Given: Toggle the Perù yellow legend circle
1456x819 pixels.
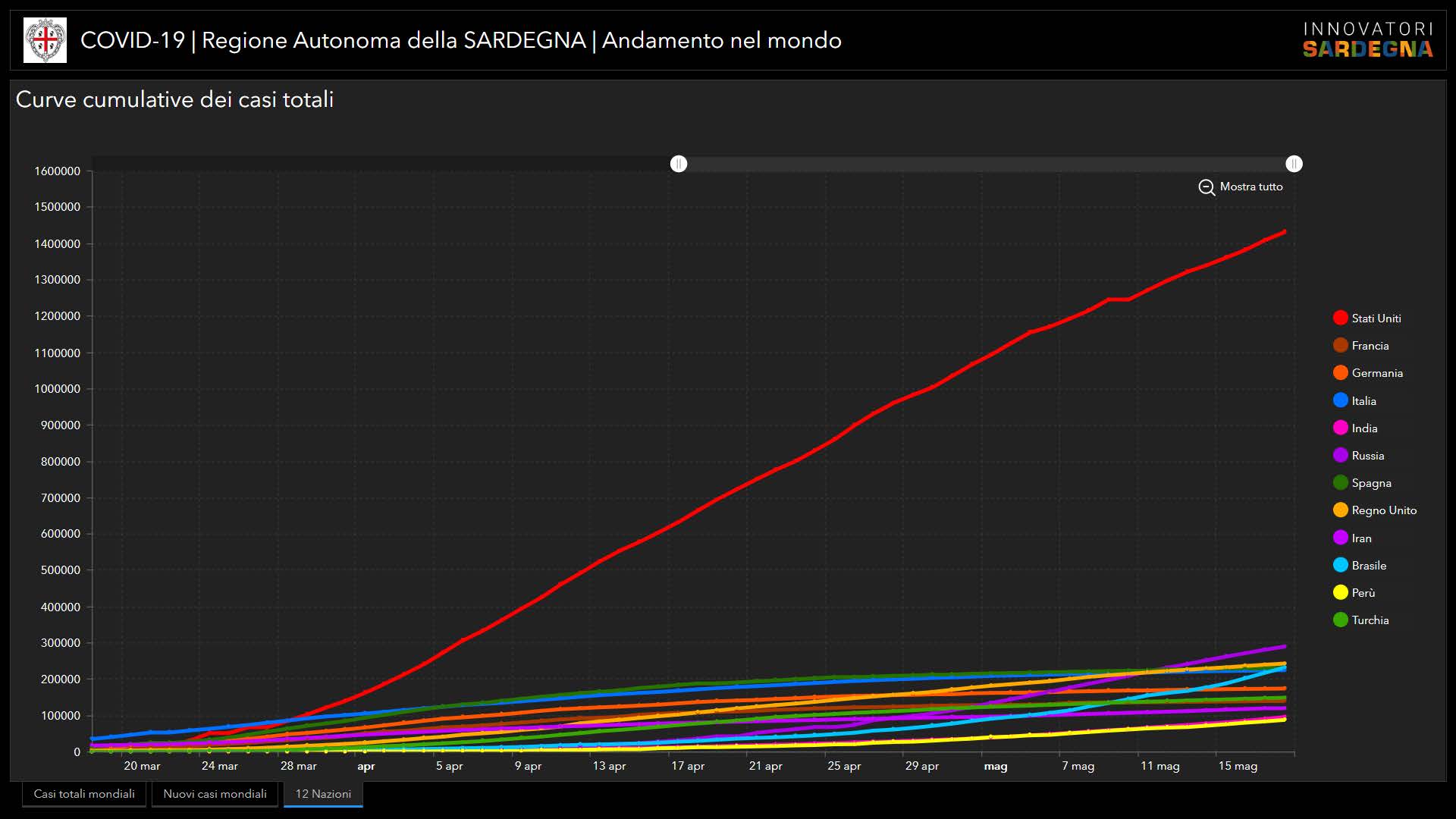Looking at the screenshot, I should click(1340, 593).
